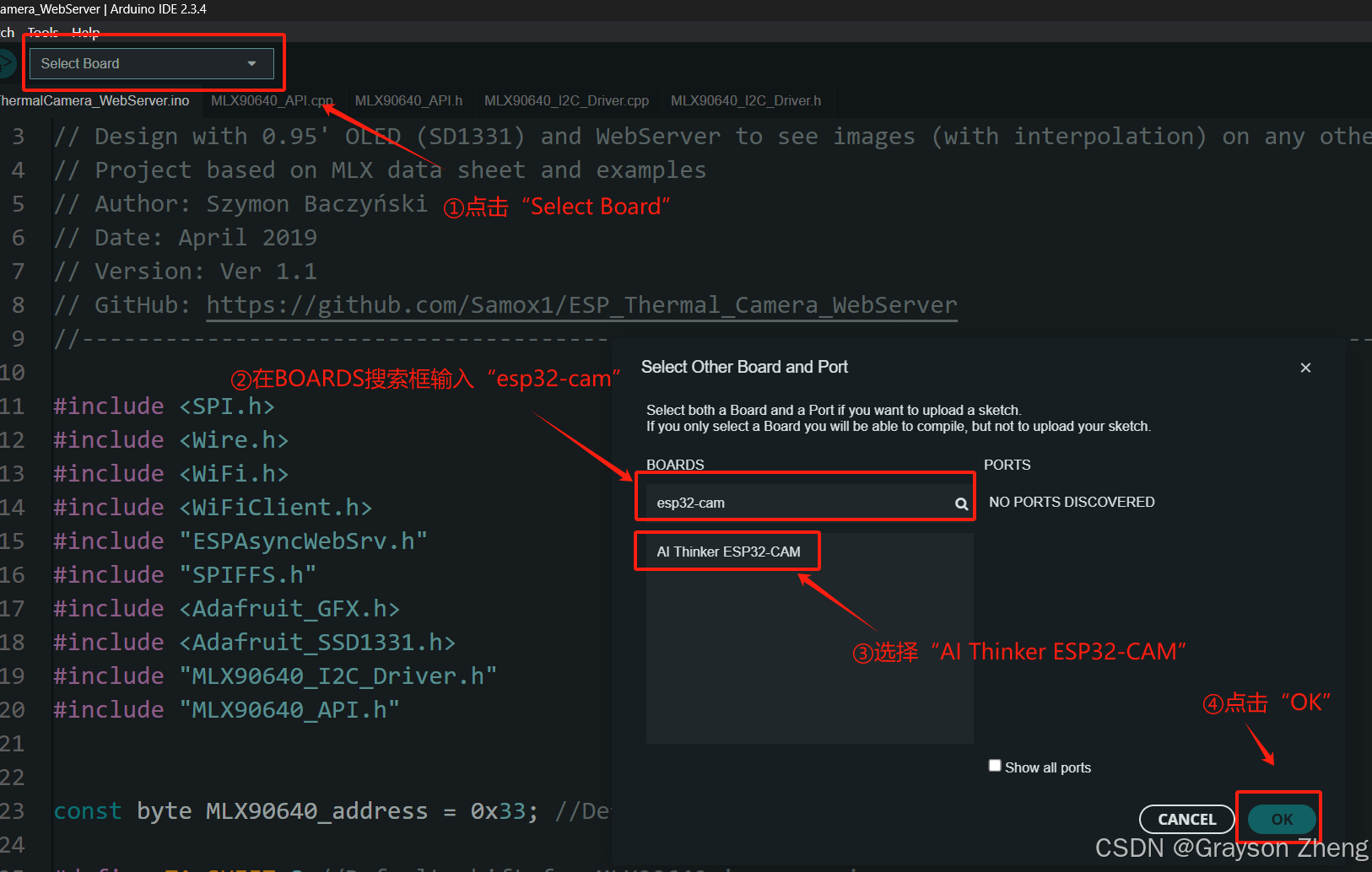
Task: Confirm board selection with OK
Action: pos(1281,819)
